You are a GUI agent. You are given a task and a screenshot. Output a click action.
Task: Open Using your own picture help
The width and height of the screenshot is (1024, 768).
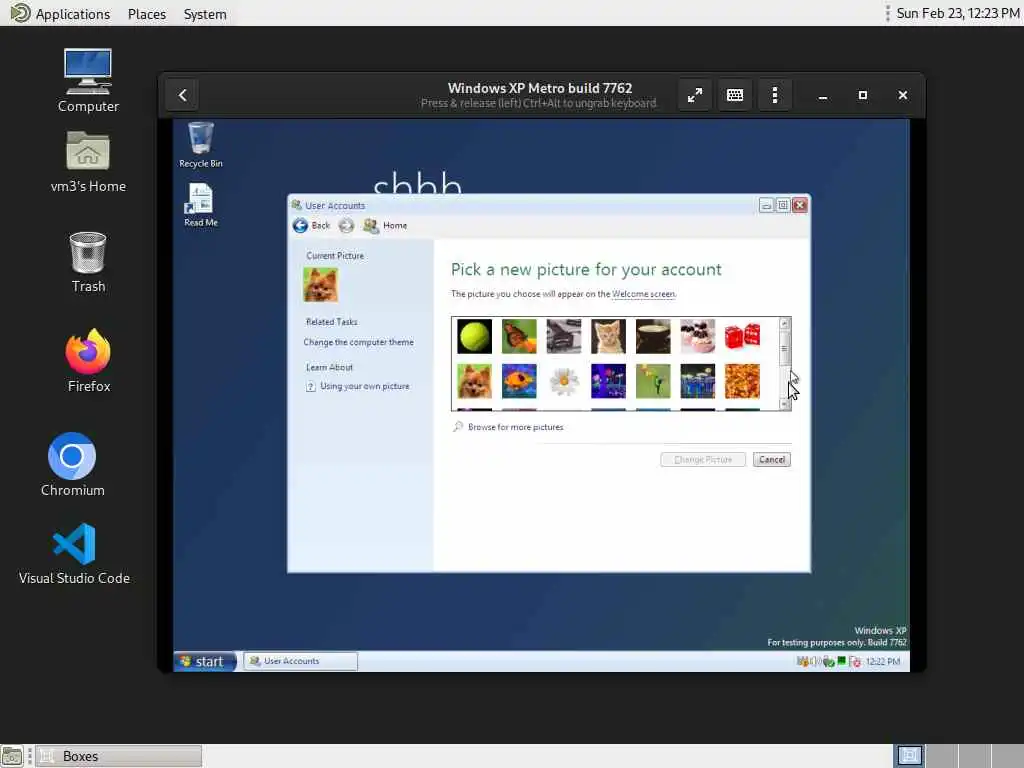pos(364,387)
